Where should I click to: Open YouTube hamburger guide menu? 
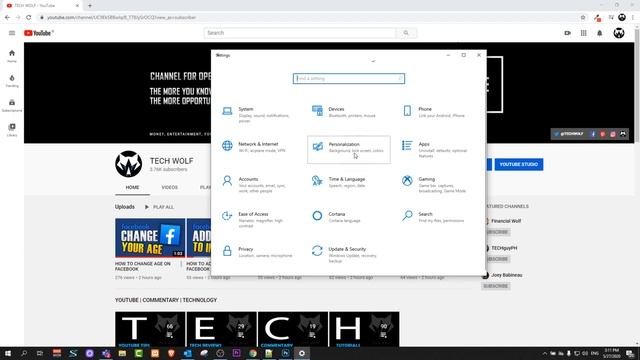[x=12, y=33]
